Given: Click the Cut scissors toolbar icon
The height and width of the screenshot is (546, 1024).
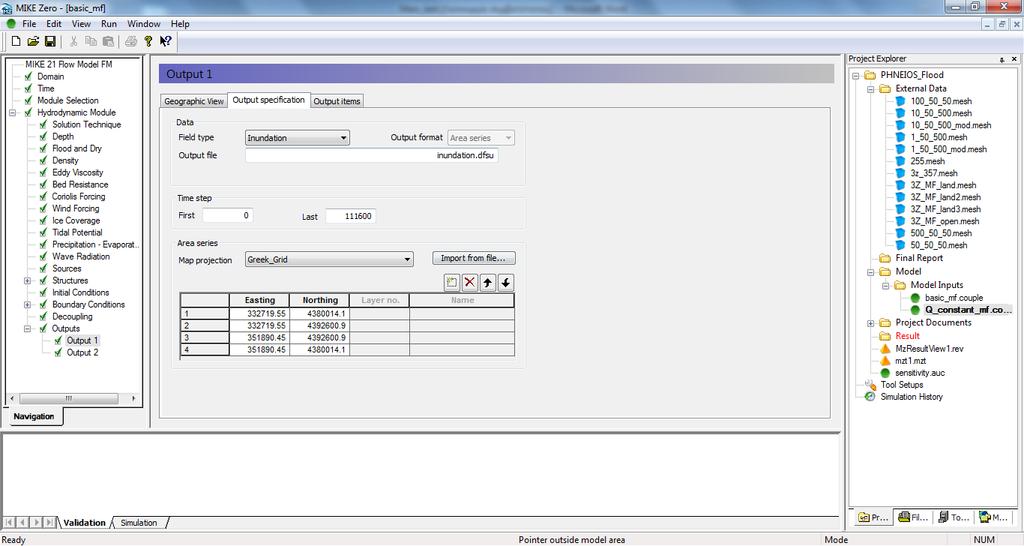Looking at the screenshot, I should 73,41.
